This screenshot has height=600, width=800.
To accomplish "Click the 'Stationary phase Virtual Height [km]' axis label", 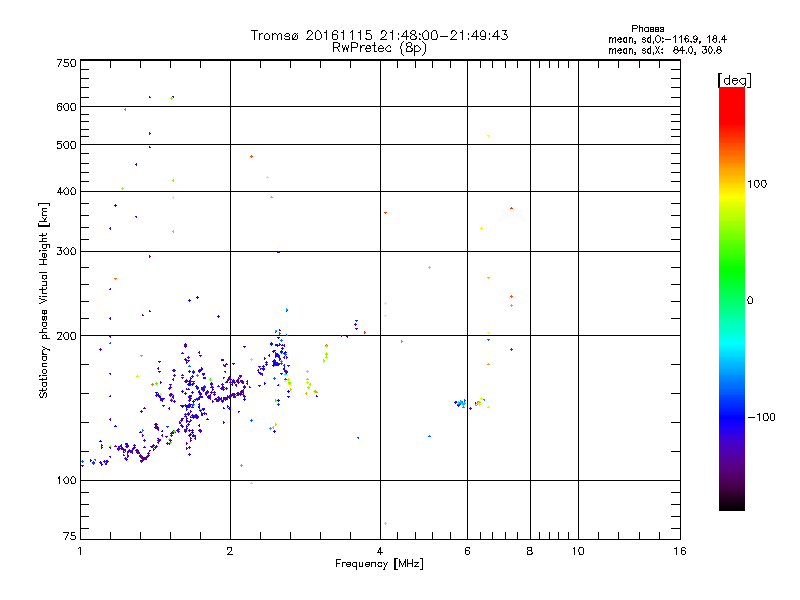I will click(44, 300).
